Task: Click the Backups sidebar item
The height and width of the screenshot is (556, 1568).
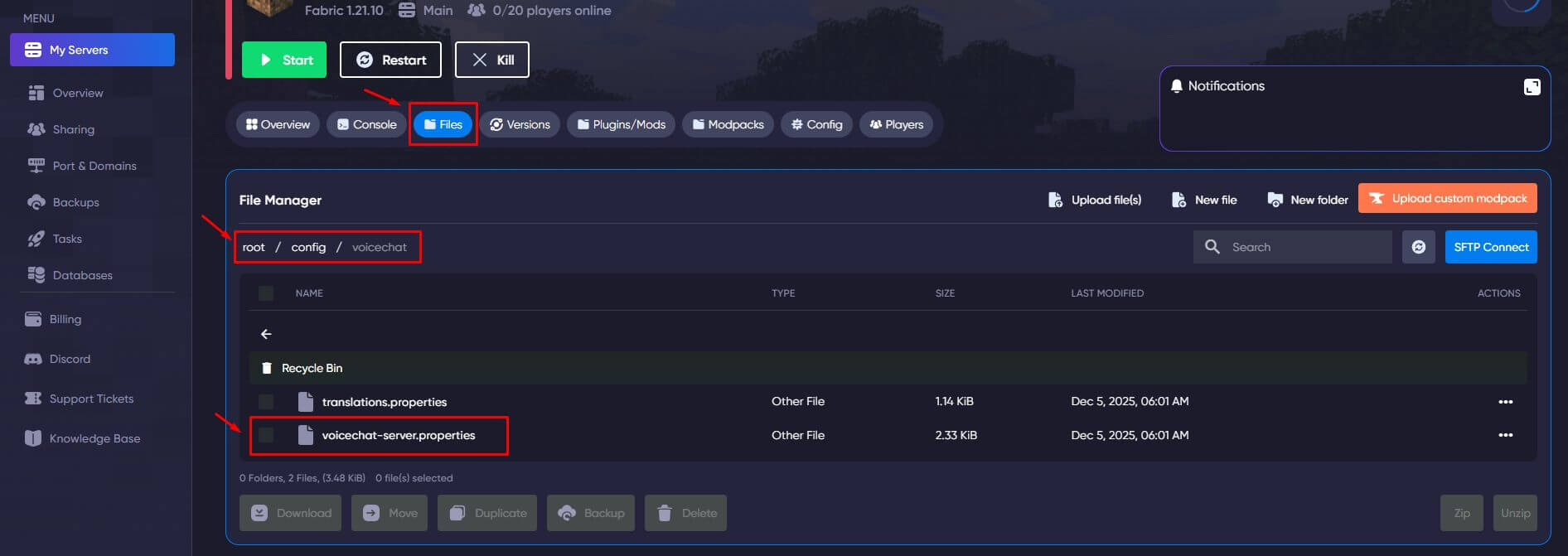Action: click(x=75, y=202)
